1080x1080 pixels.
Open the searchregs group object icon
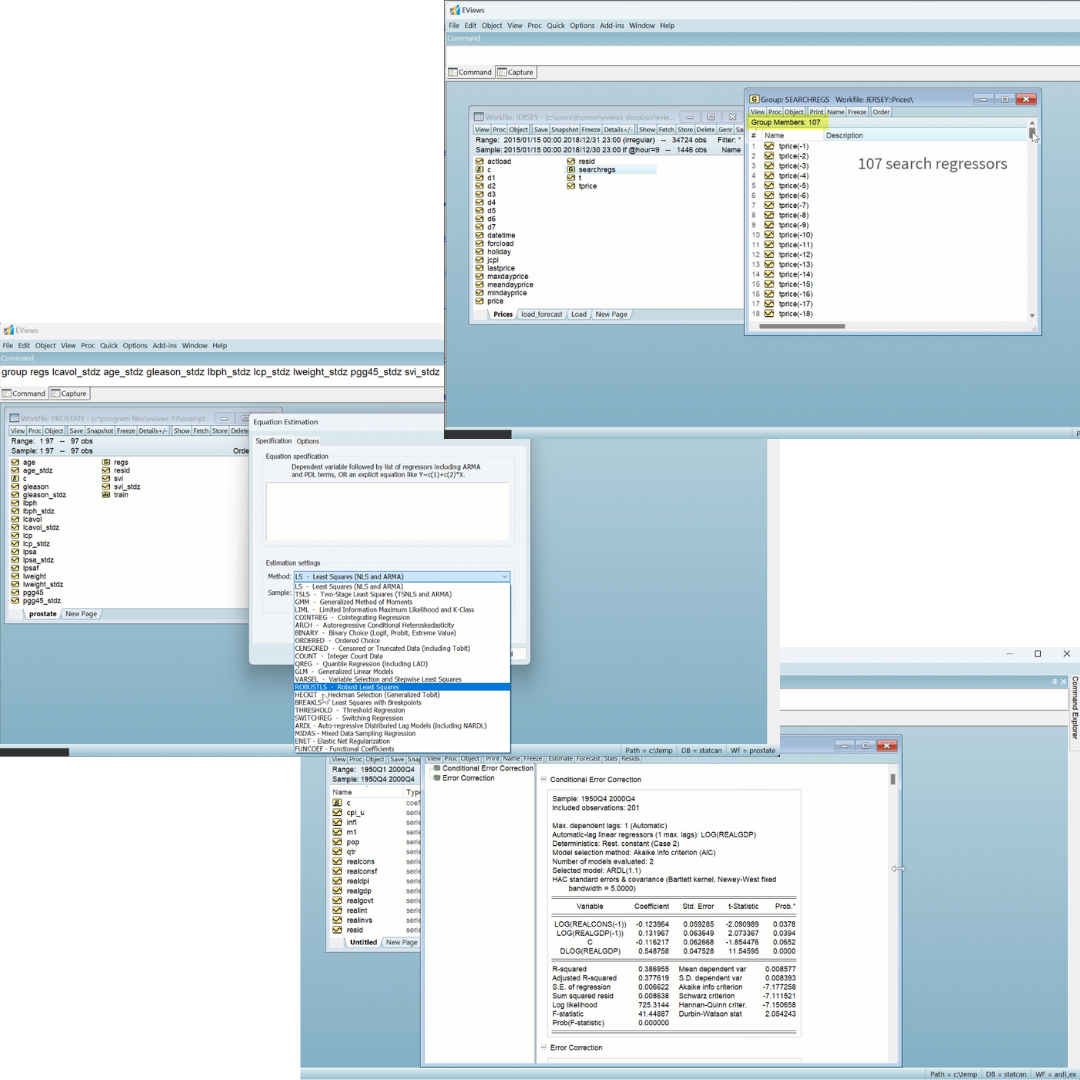click(x=571, y=170)
